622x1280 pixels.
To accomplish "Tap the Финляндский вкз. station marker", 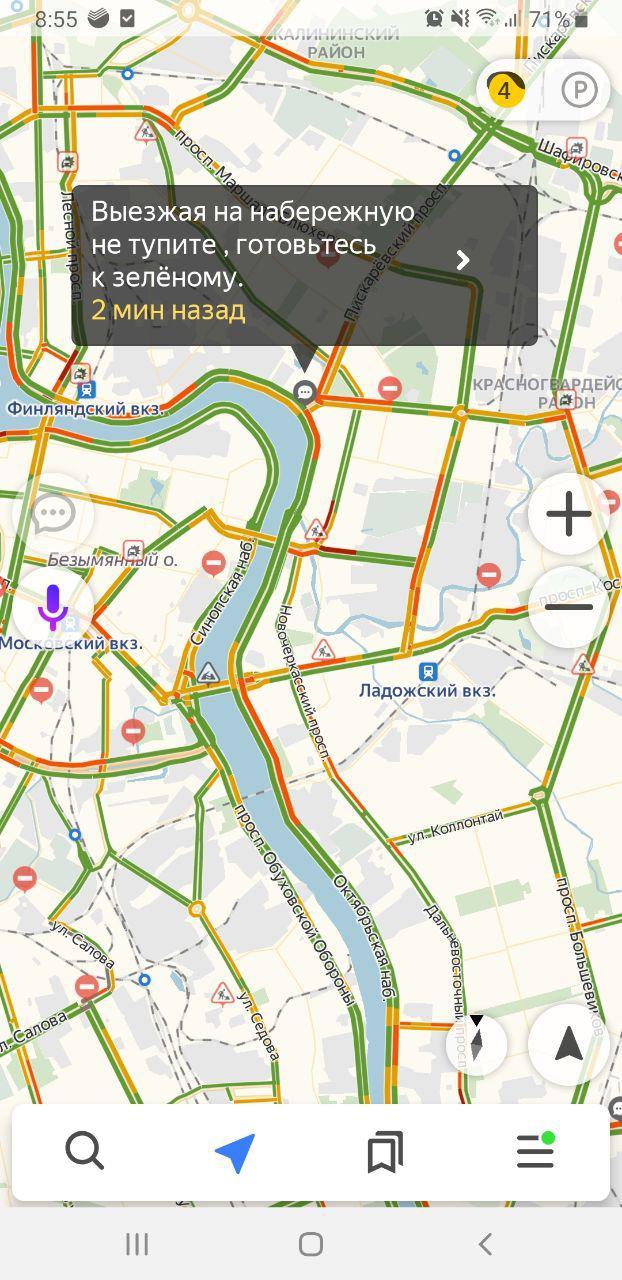I will coord(86,390).
